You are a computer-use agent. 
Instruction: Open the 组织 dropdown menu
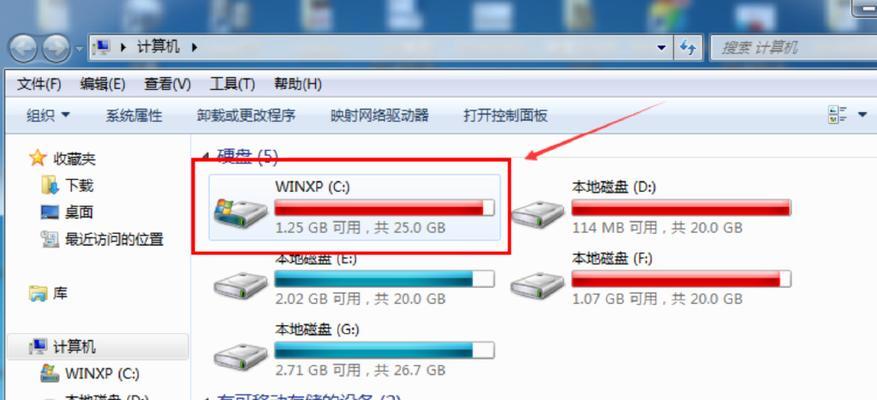point(49,116)
